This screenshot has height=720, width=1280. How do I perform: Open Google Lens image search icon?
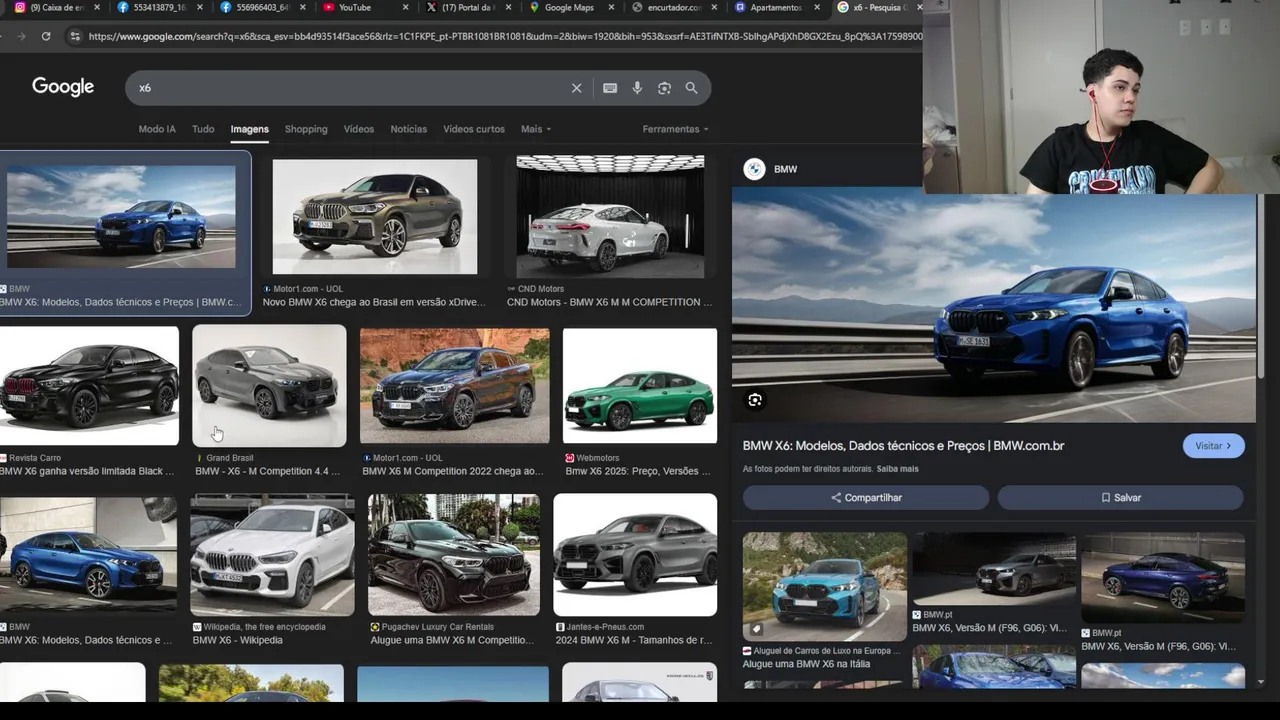[664, 88]
